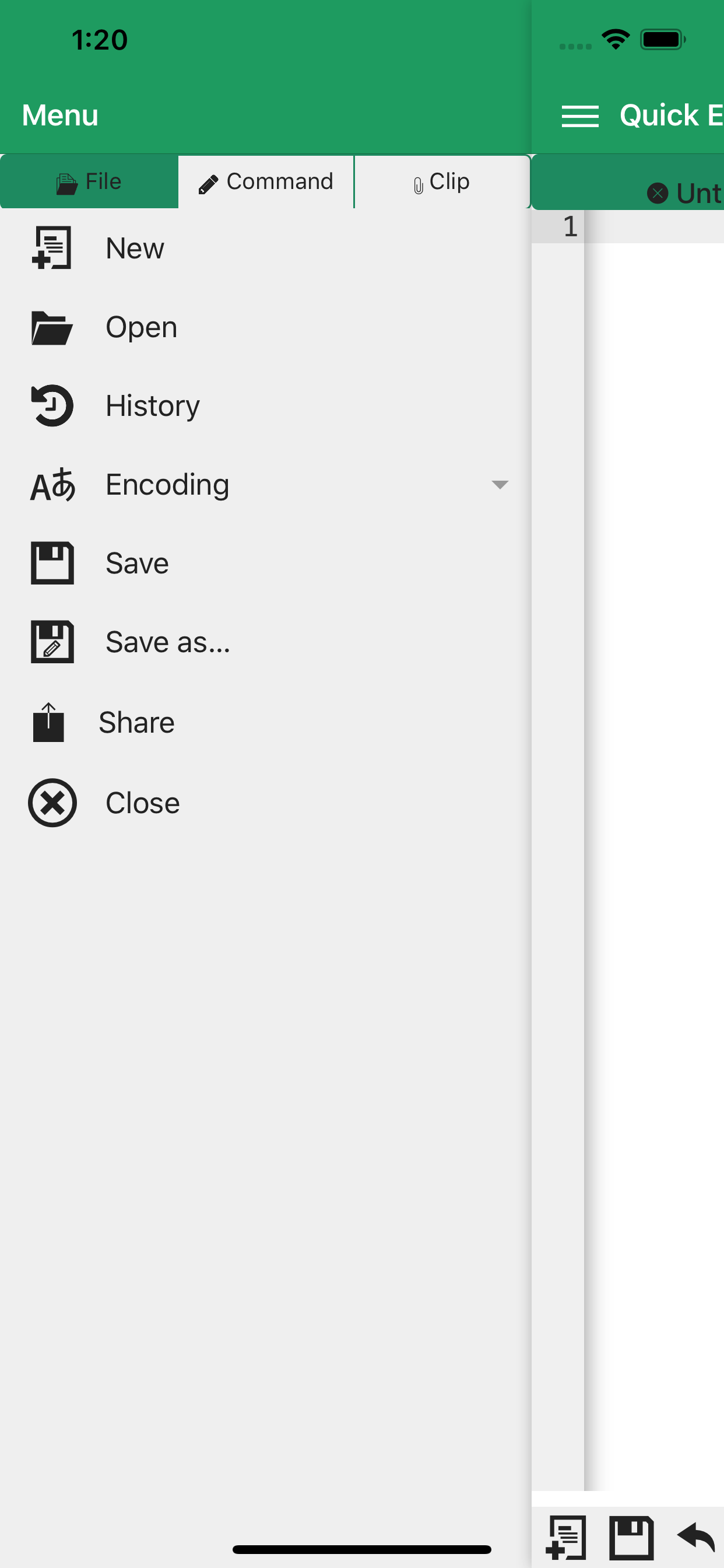Close the Untitled document tab

pos(657,194)
